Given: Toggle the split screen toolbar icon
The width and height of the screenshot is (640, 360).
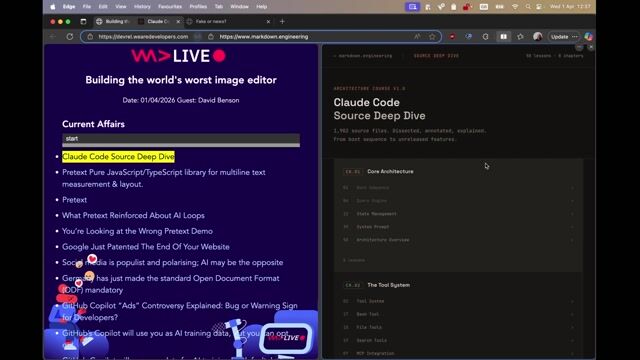Looking at the screenshot, I should pyautogui.click(x=504, y=37).
